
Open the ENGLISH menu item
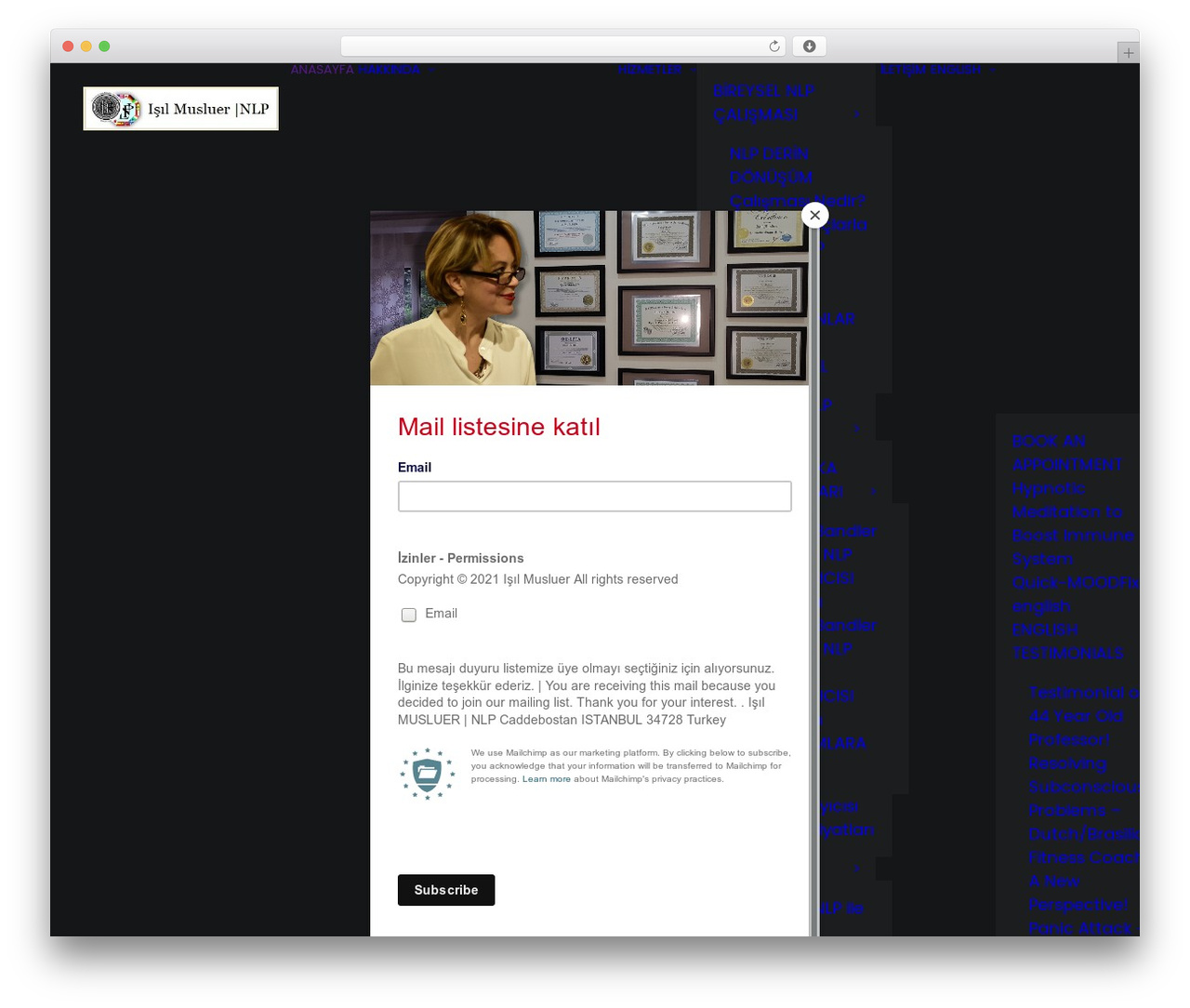pyautogui.click(x=956, y=70)
